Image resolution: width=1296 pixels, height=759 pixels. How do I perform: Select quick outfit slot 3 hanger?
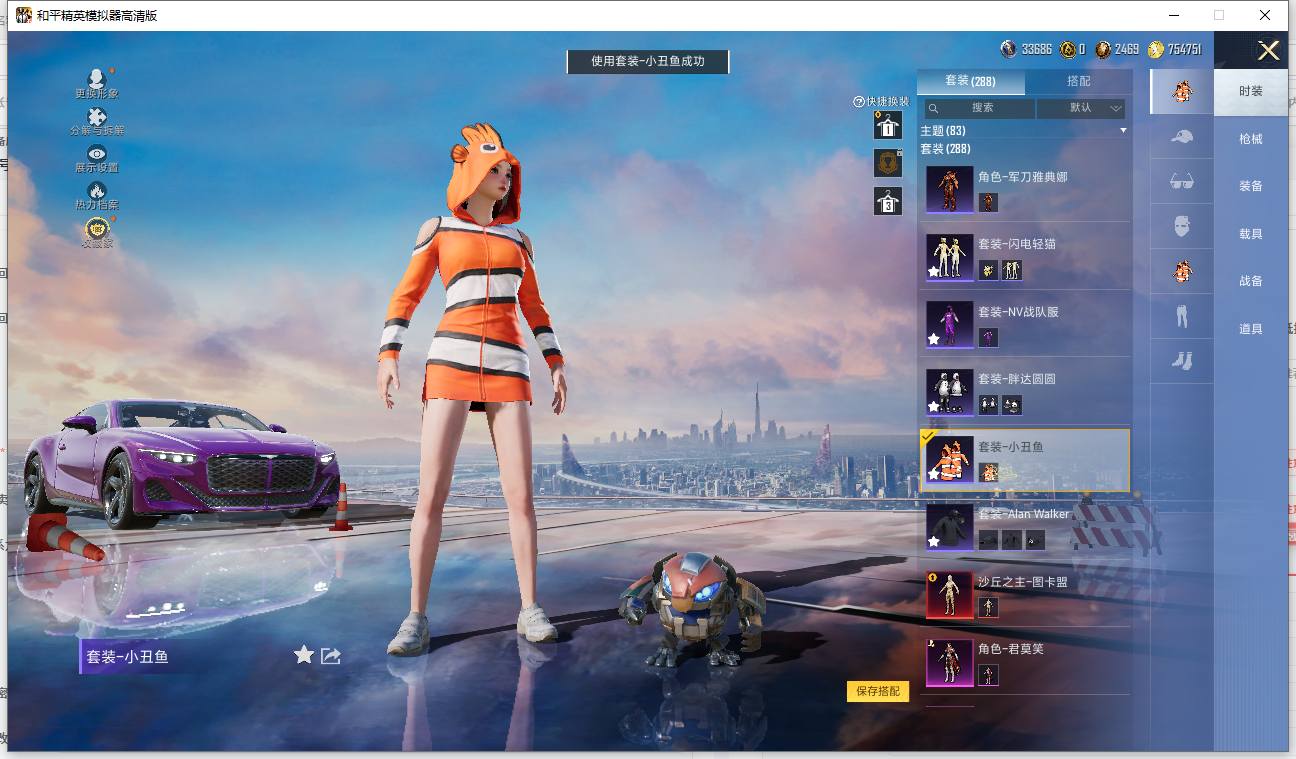(x=888, y=200)
